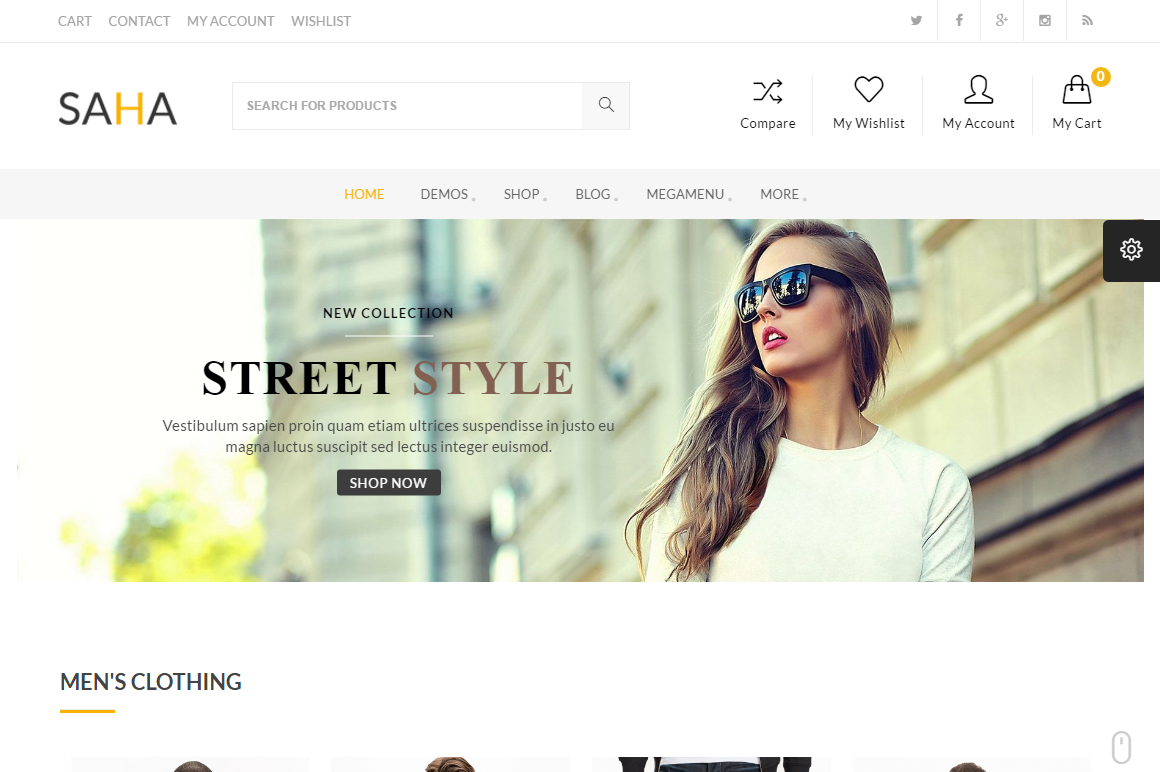
Task: Click the My Account user icon
Action: tap(978, 90)
